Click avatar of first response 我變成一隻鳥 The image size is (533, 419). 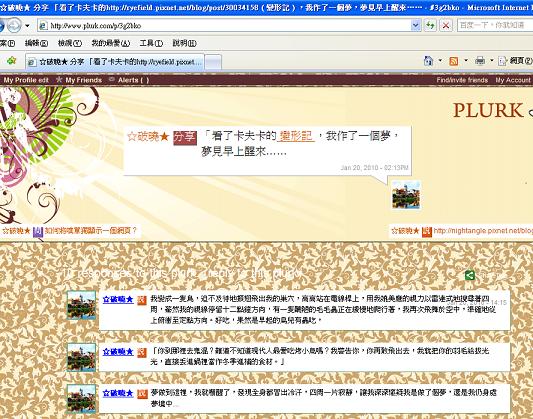(x=81, y=305)
